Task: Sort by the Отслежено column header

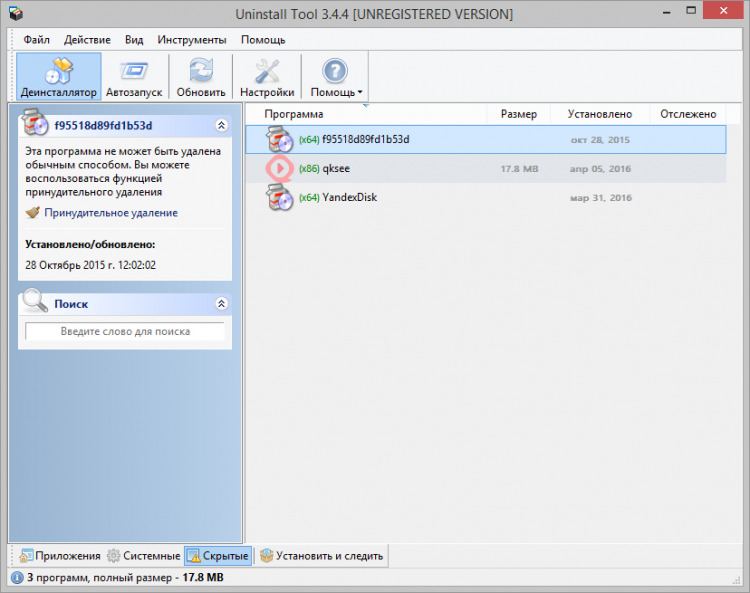Action: click(x=688, y=114)
